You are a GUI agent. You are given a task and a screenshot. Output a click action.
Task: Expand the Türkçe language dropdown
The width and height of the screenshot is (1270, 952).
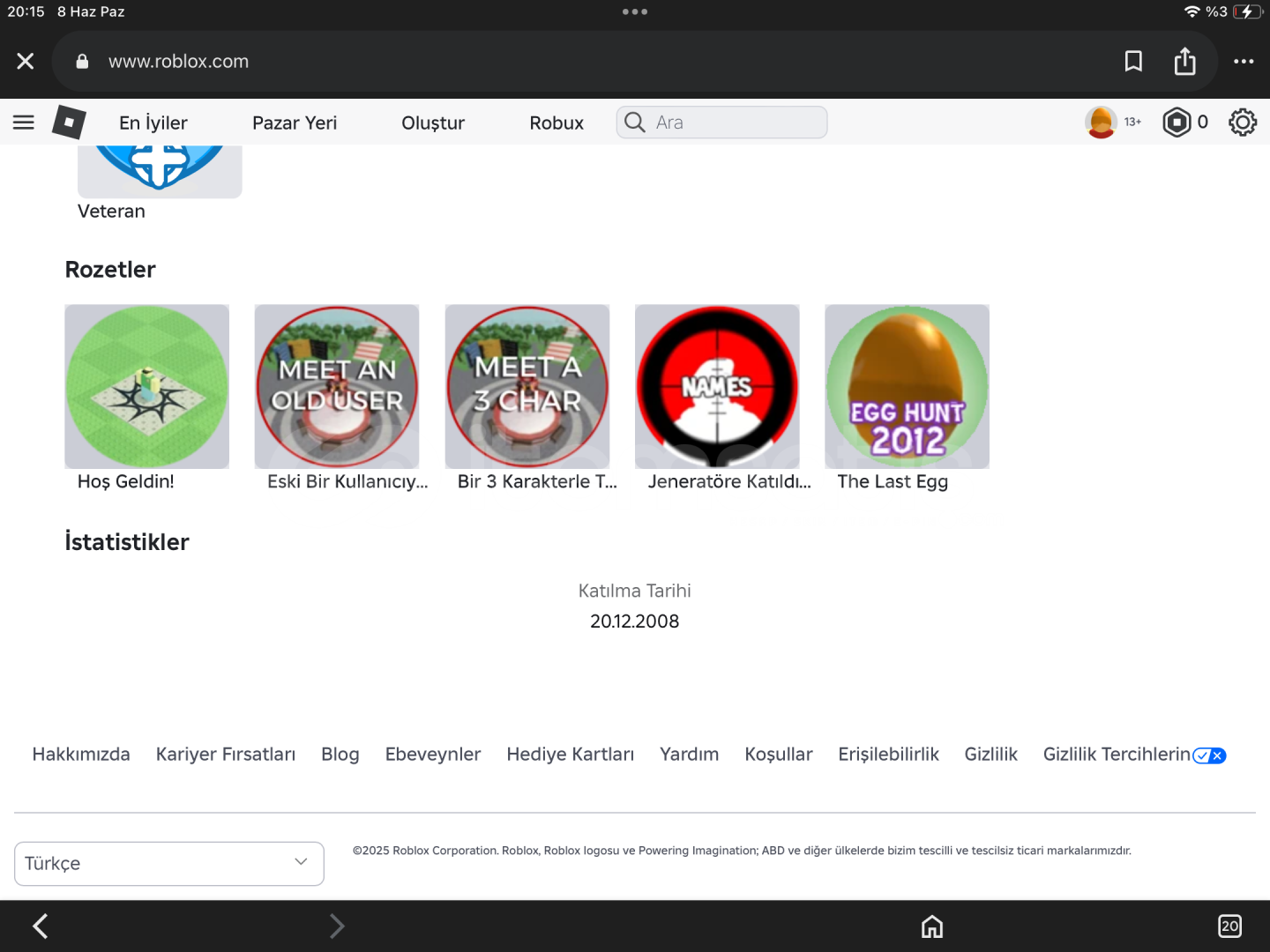tap(169, 864)
